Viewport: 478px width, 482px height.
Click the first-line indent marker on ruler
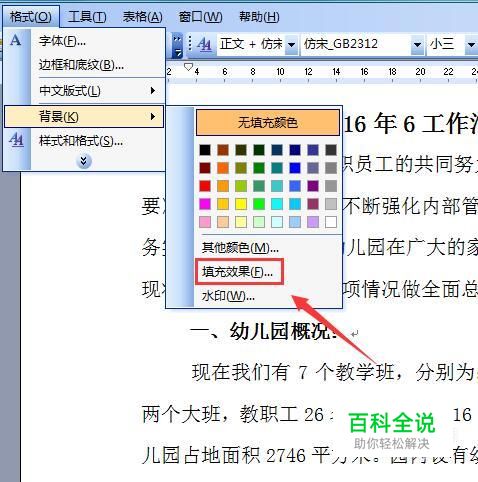188,67
